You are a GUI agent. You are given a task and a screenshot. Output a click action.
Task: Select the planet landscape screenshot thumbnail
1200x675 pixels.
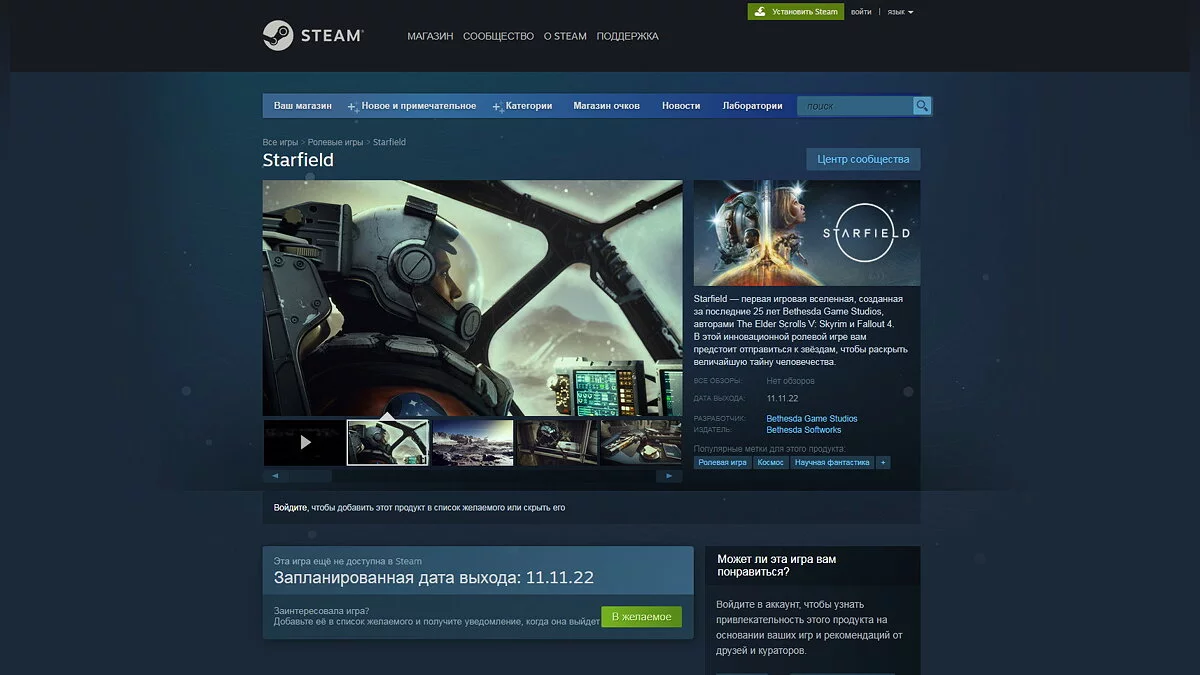472,442
